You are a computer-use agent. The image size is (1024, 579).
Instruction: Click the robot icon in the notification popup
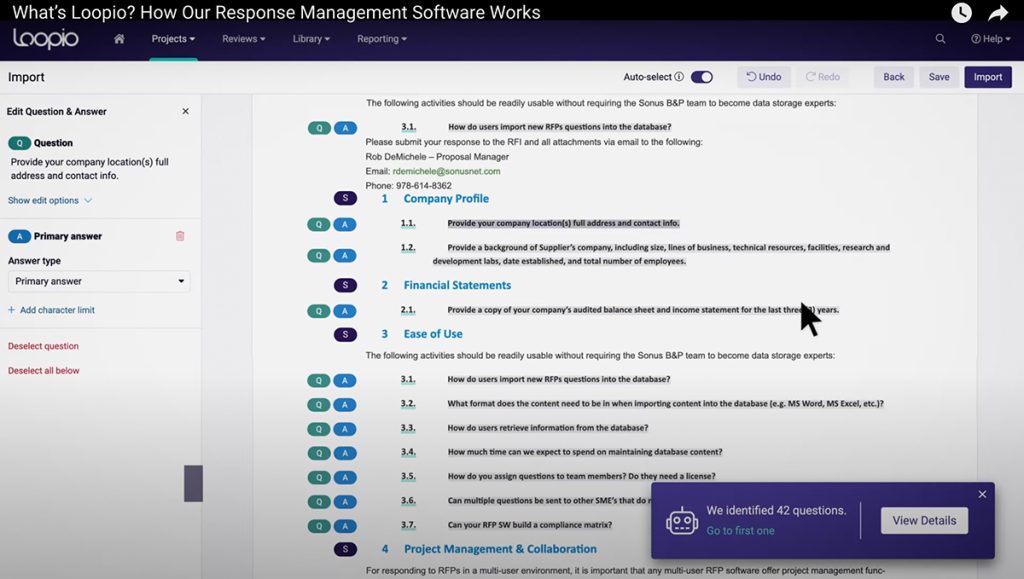click(x=681, y=521)
